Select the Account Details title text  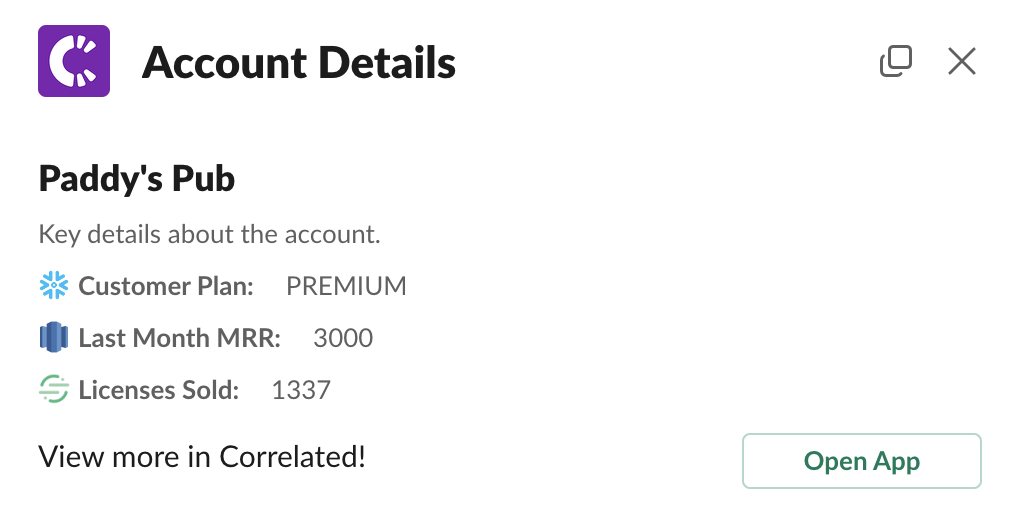[x=299, y=63]
